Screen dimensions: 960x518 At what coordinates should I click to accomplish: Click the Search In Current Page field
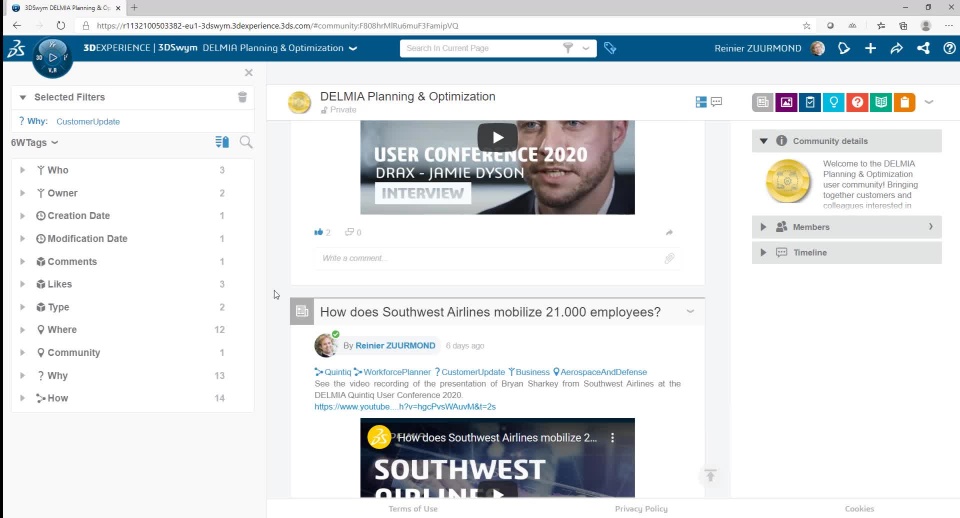481,48
